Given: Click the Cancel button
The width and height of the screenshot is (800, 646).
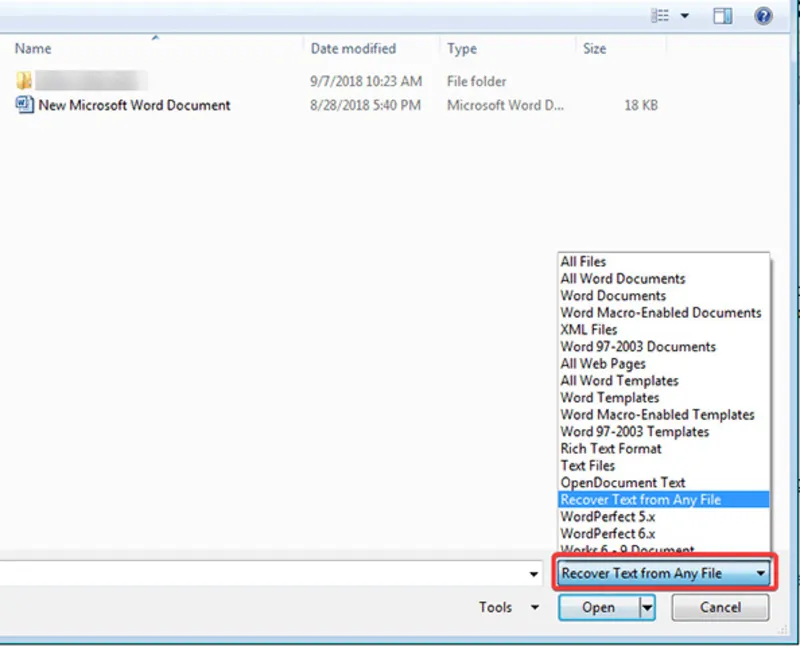Looking at the screenshot, I should pyautogui.click(x=720, y=607).
